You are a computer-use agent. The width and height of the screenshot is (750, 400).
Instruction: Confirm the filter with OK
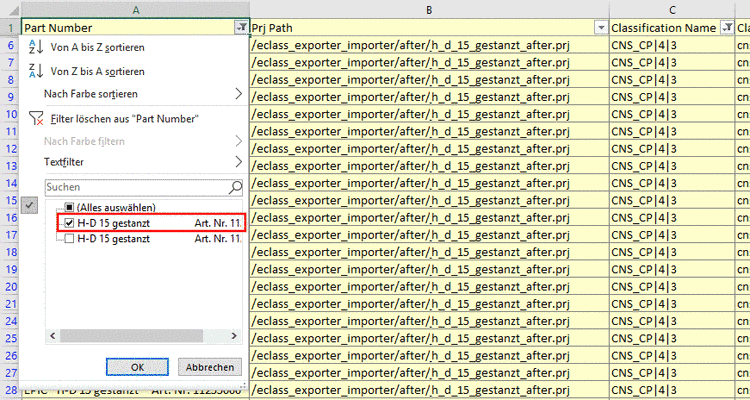[138, 367]
